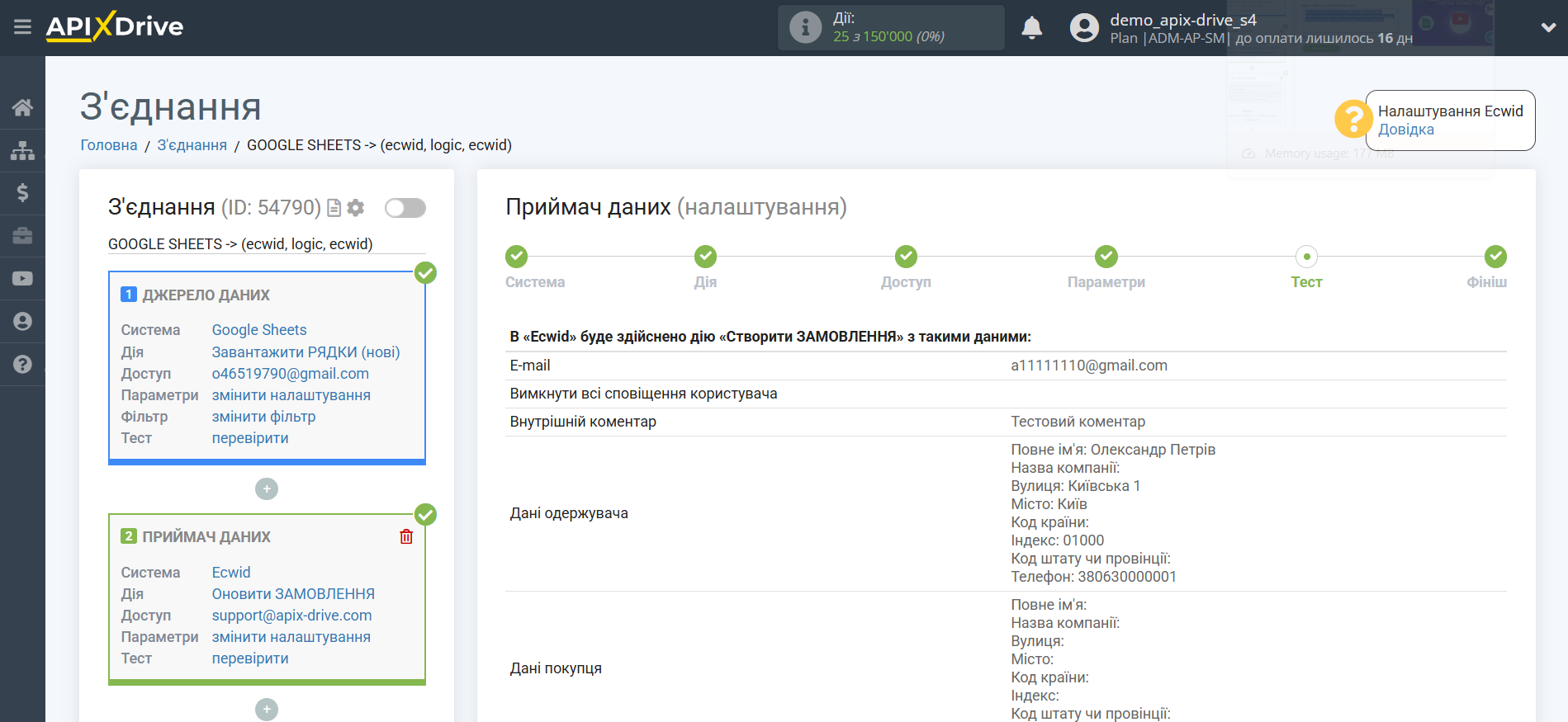Open the help question sidebar icon
The width and height of the screenshot is (1568, 722).
(x=22, y=364)
